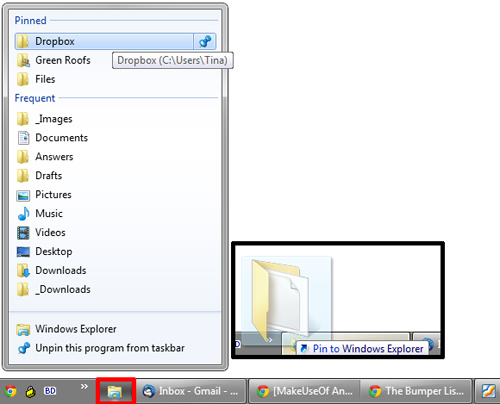Image resolution: width=500 pixels, height=404 pixels.
Task: Switch to MakeUseOf Answers Chrome window
Action: [x=305, y=391]
